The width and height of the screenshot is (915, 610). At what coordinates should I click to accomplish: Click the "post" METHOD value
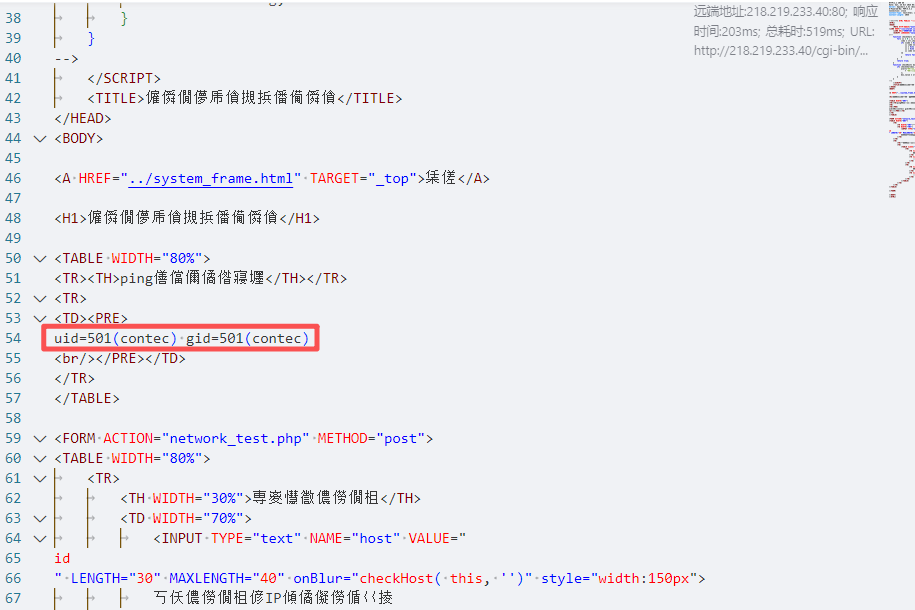click(400, 438)
